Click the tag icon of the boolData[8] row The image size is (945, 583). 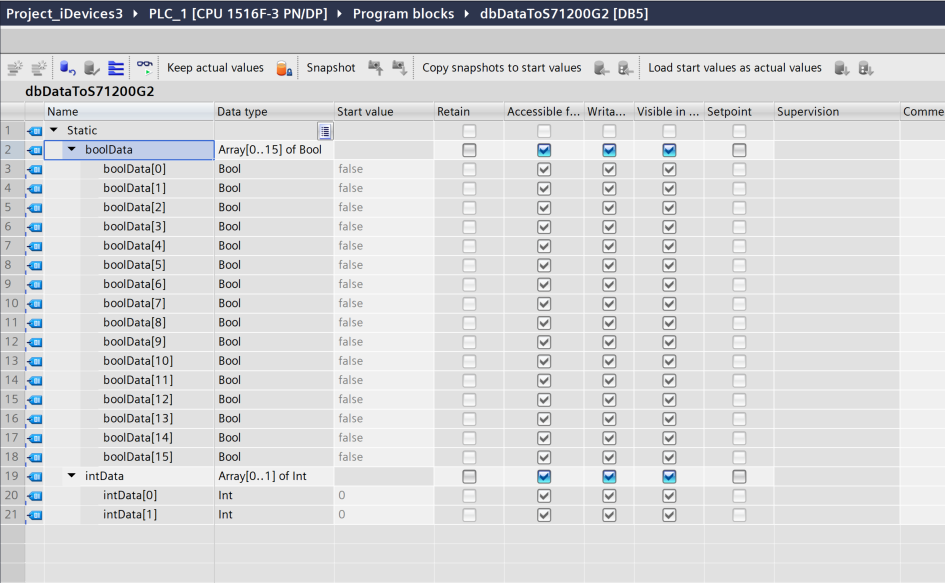tap(35, 323)
